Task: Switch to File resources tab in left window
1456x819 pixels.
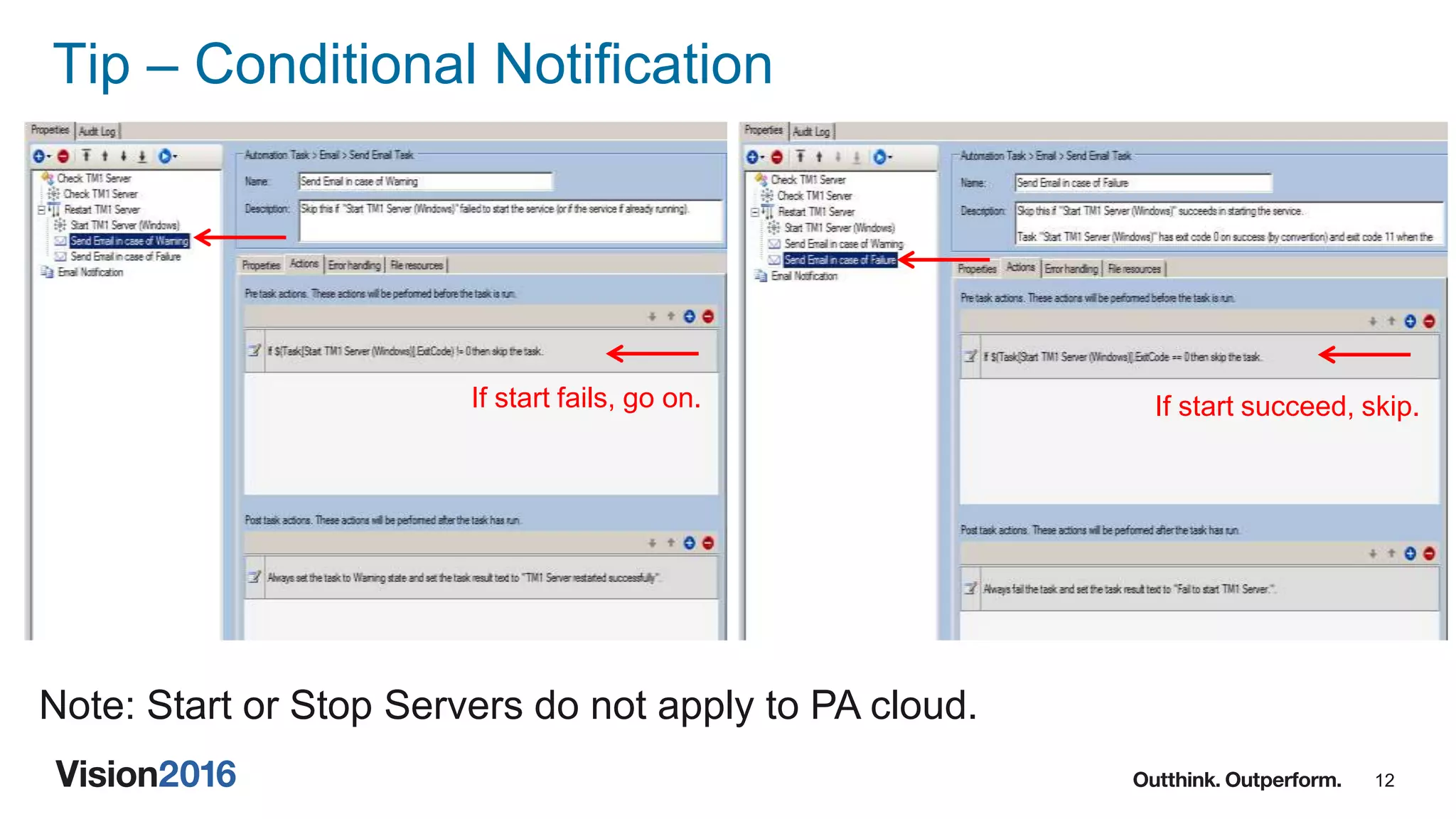Action: (x=417, y=265)
